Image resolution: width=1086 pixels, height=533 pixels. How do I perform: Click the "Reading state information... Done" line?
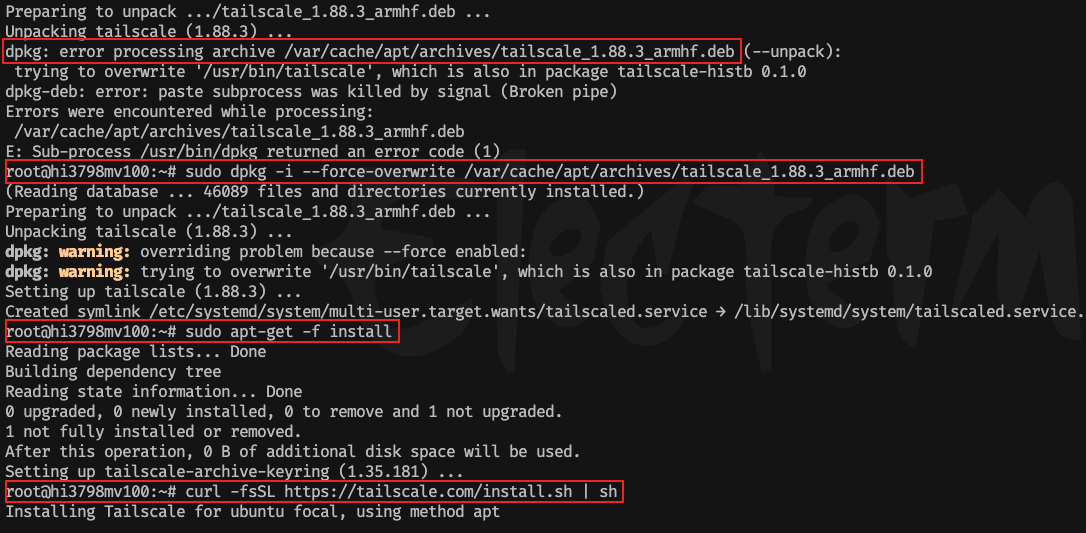click(x=153, y=392)
